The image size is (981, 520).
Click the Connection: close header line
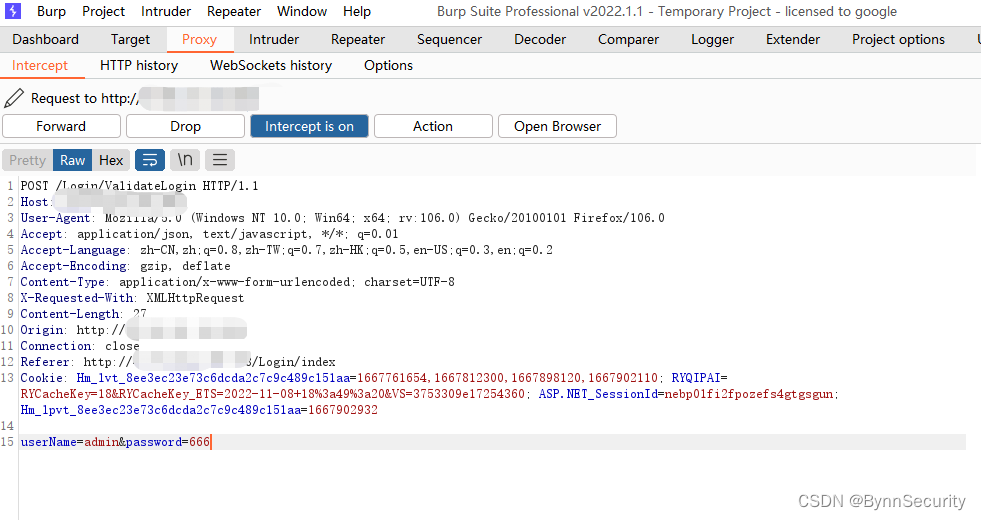[x=80, y=346]
